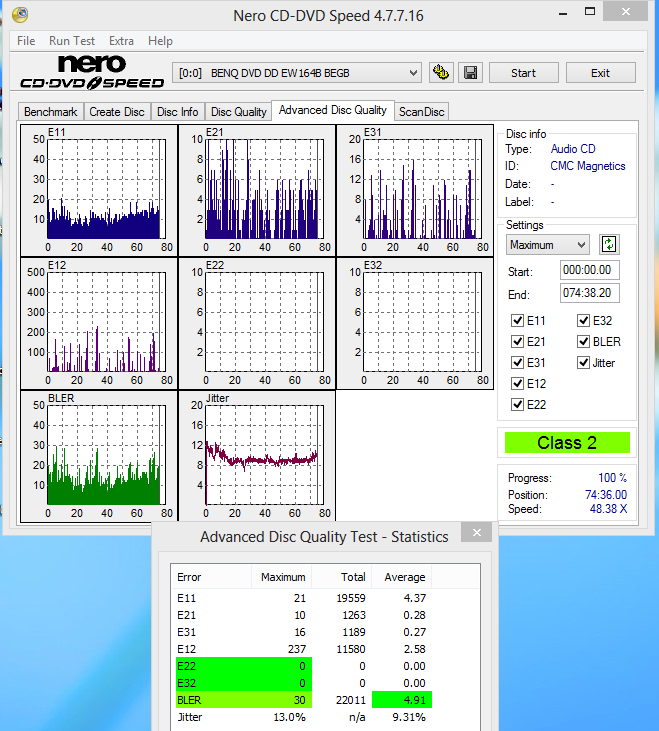
Task: Click the green refresh settings icon
Action: 609,244
